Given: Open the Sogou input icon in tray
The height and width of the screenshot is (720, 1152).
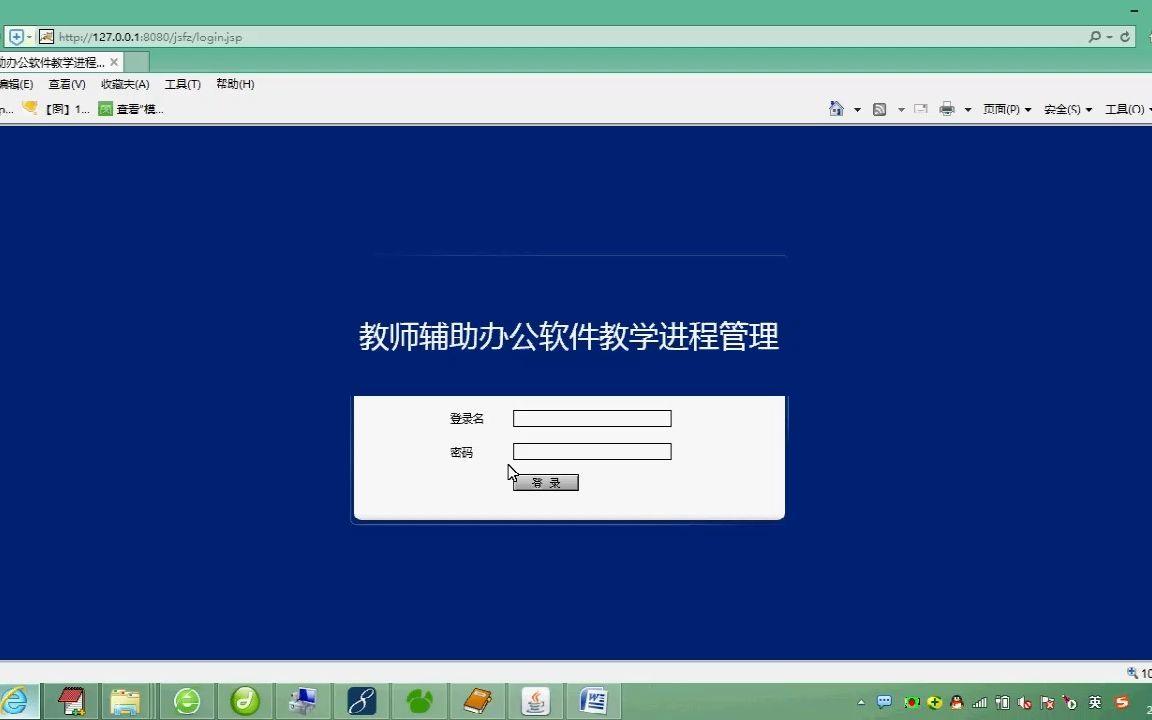Looking at the screenshot, I should 1122,703.
